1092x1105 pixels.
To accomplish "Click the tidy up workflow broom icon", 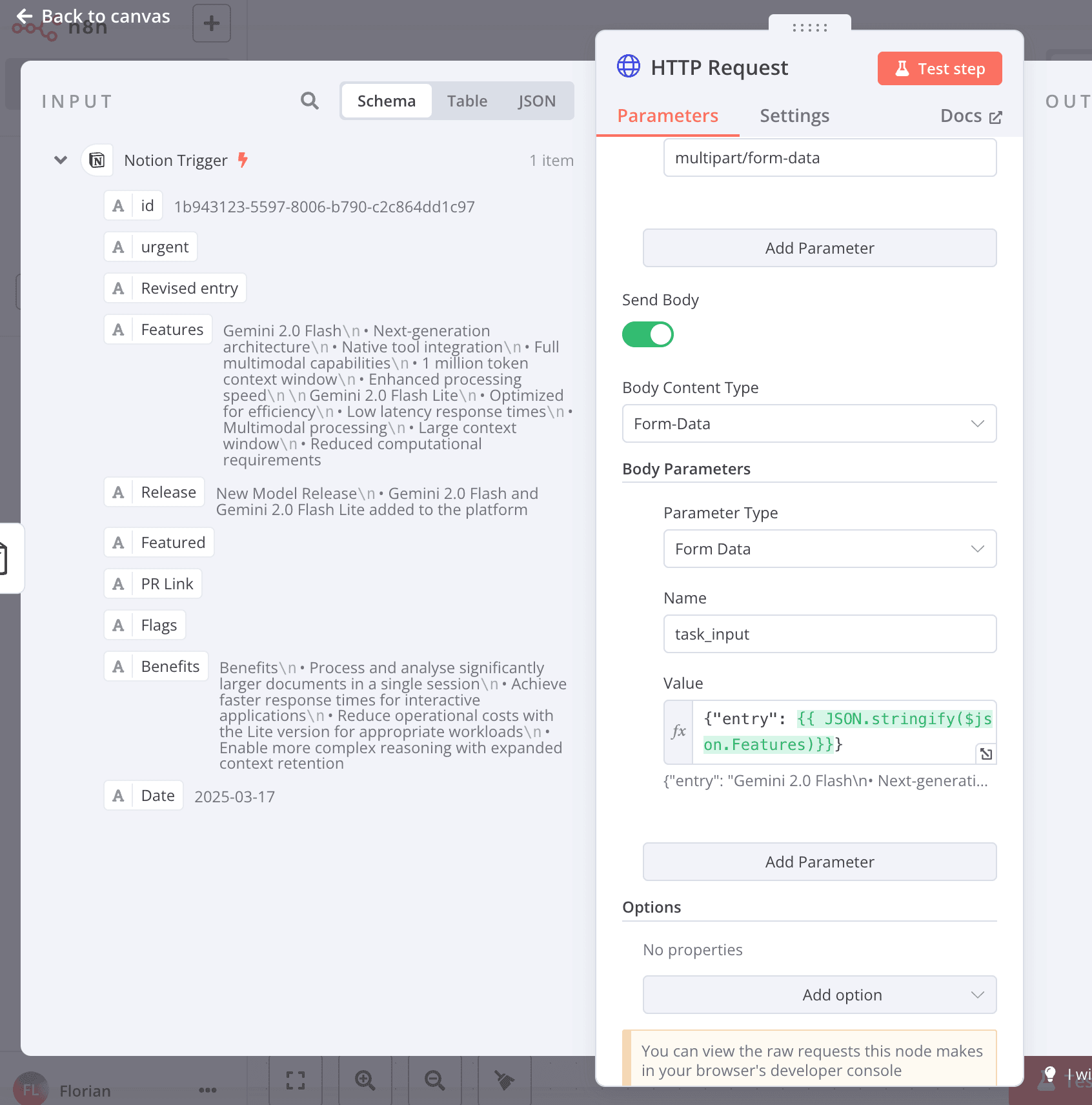I will point(505,1080).
